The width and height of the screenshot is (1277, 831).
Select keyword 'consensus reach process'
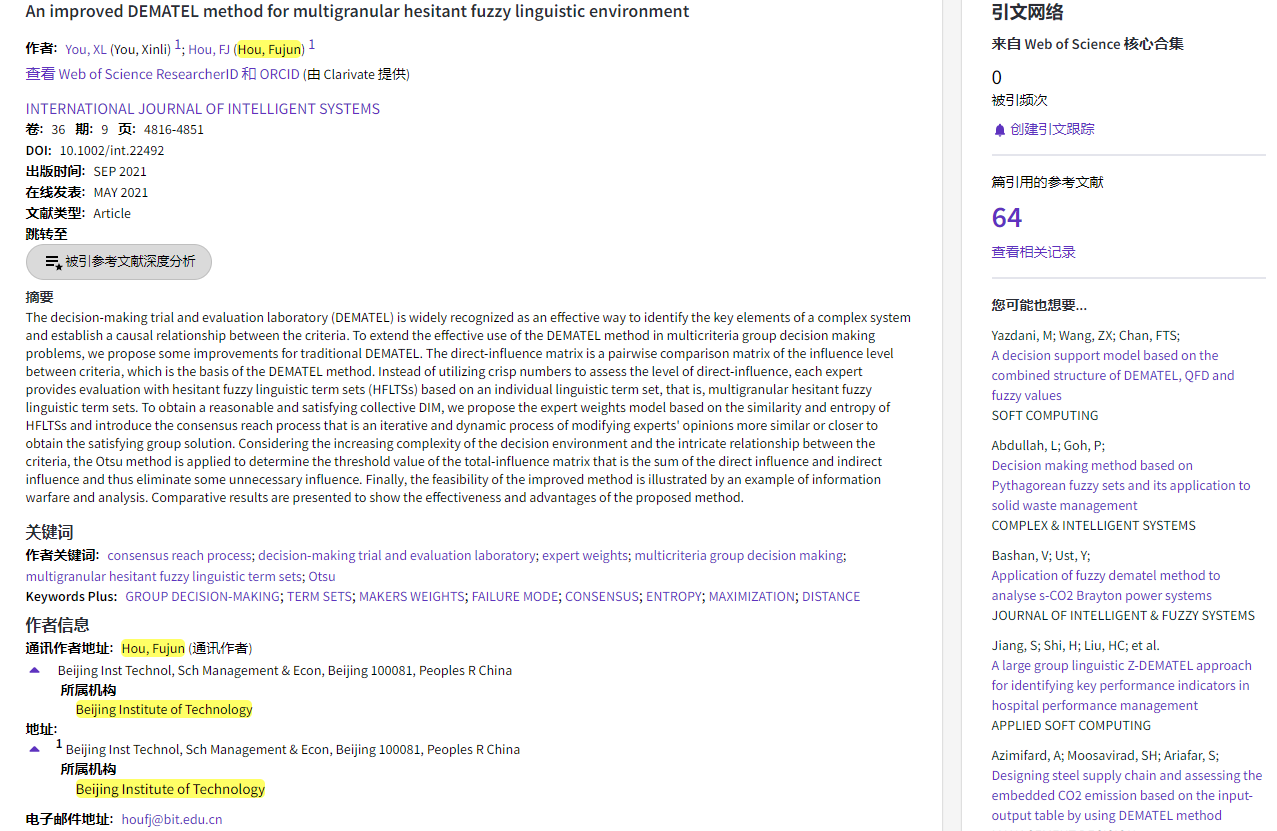tap(179, 555)
